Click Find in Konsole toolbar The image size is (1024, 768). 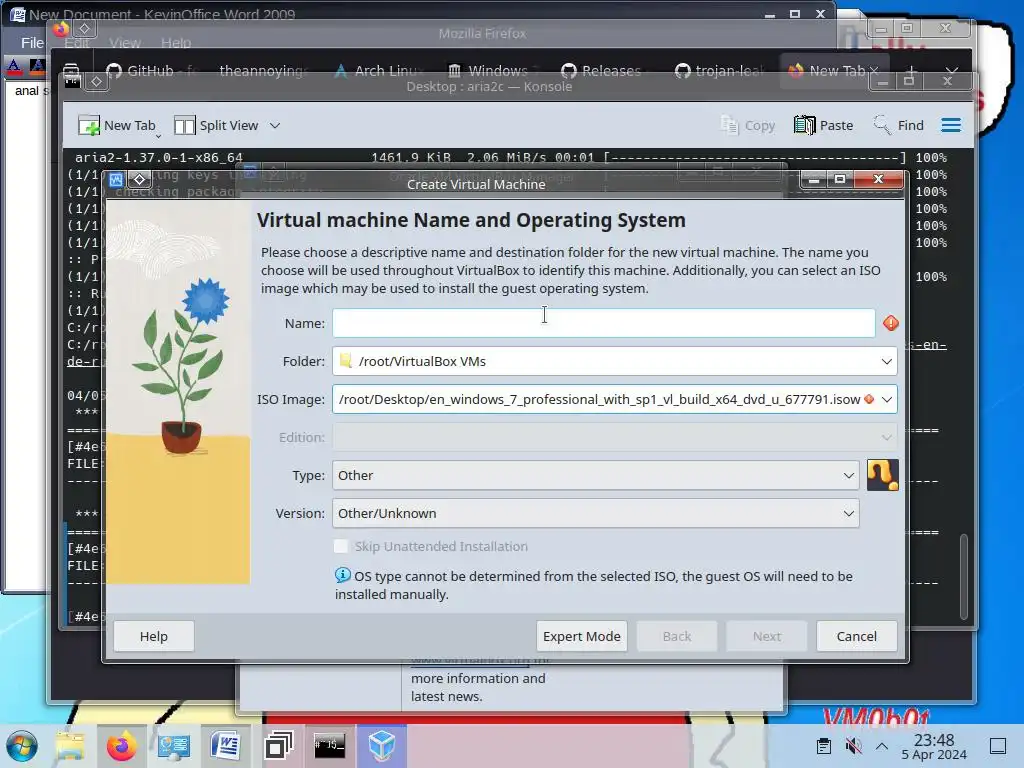click(x=899, y=125)
